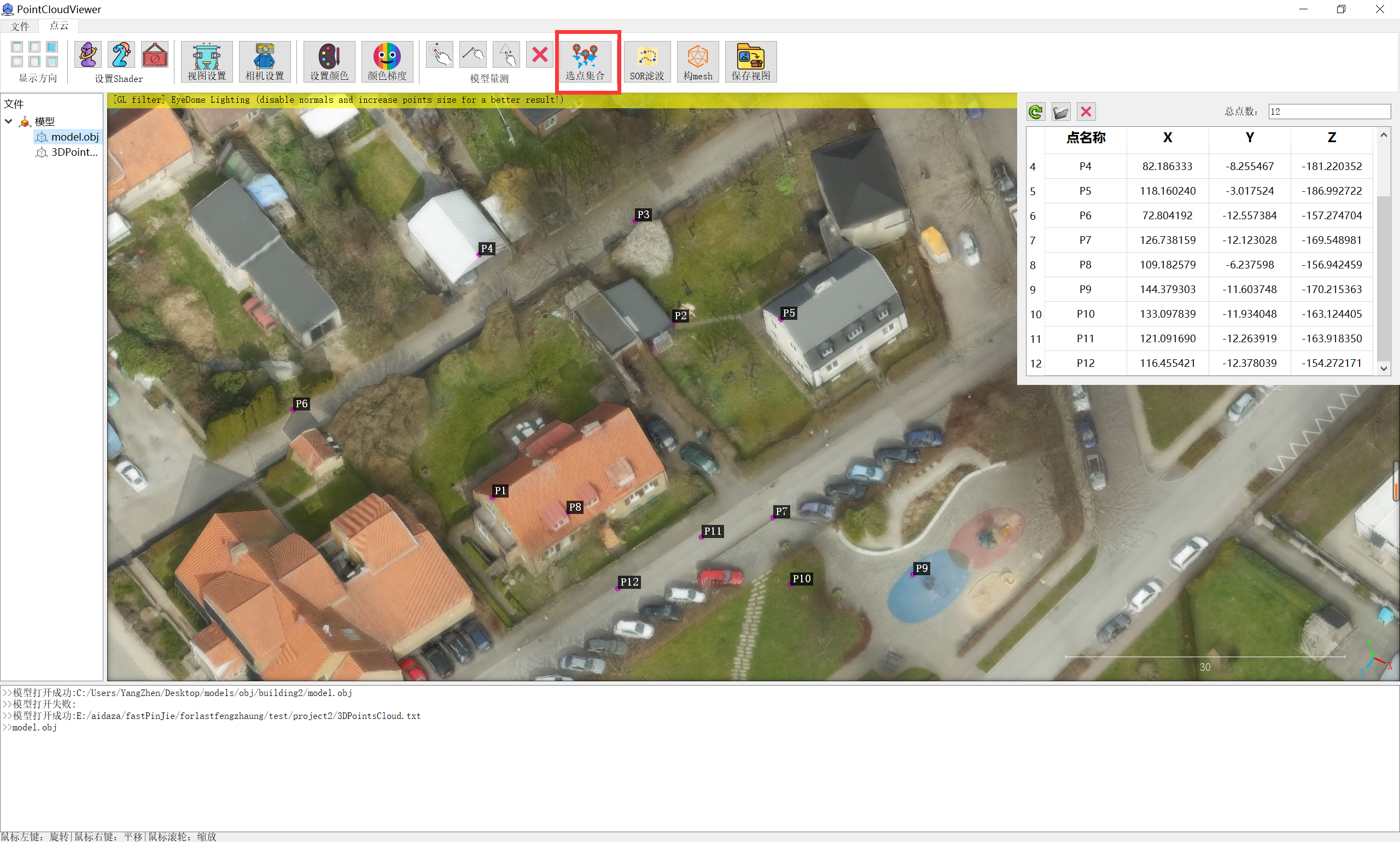Viewport: 1400px width, 842px height.
Task: Click Y value -6.237598
Action: click(x=1250, y=265)
